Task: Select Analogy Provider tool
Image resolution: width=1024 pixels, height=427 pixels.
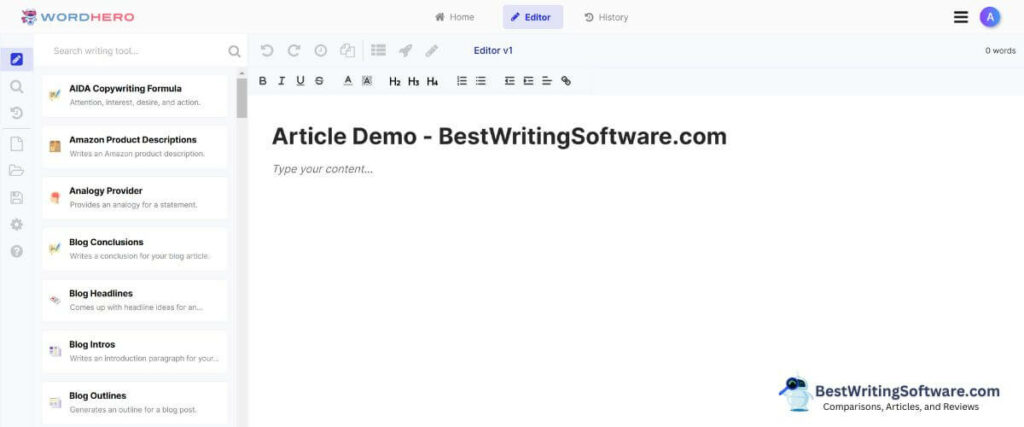Action: pos(135,197)
